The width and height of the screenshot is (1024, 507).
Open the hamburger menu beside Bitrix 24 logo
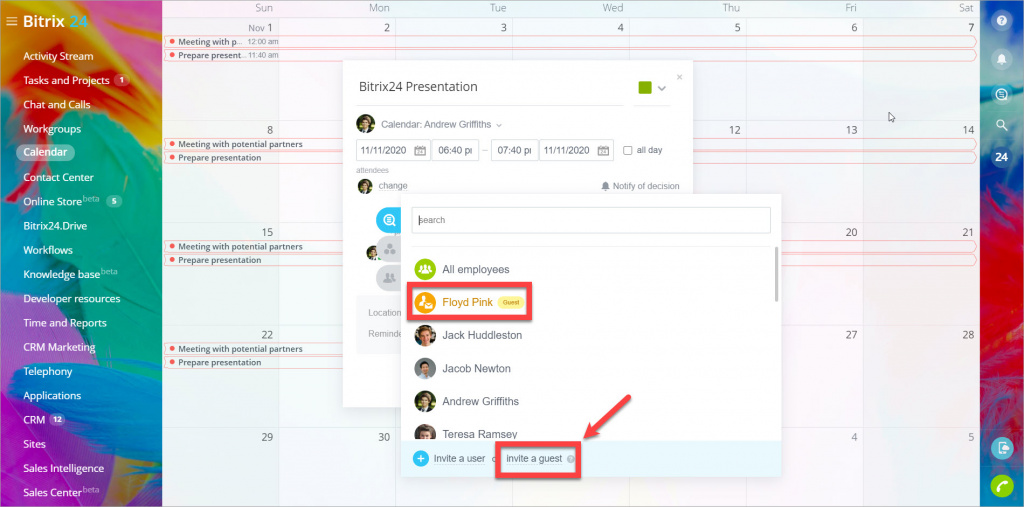11,21
